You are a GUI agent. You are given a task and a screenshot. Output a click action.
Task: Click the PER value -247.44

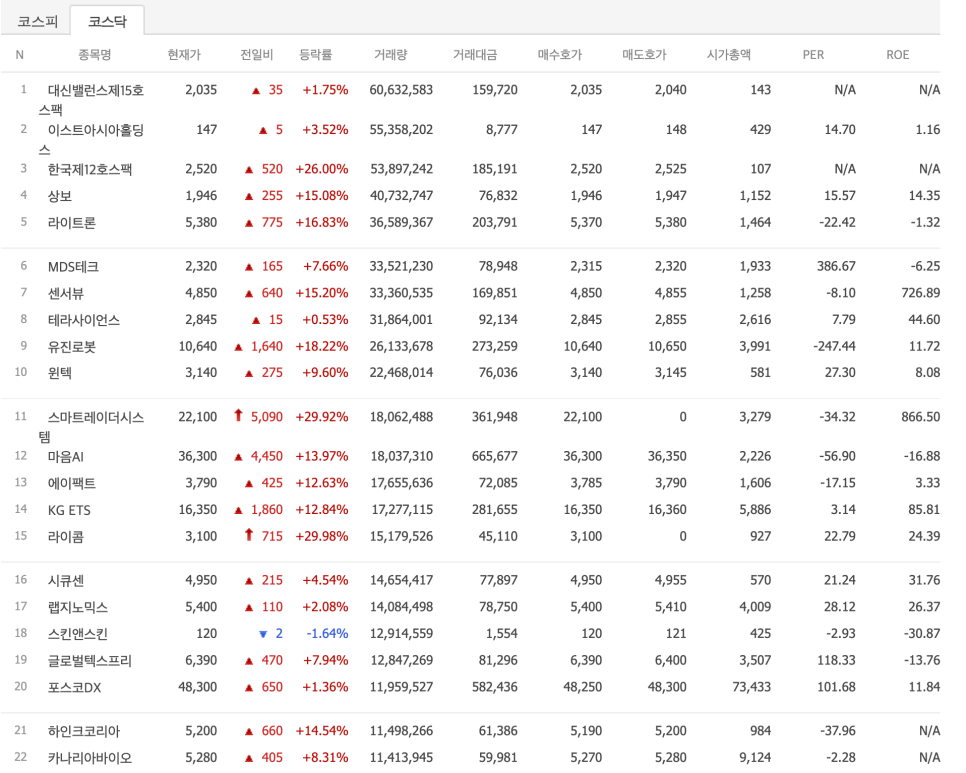coord(834,346)
